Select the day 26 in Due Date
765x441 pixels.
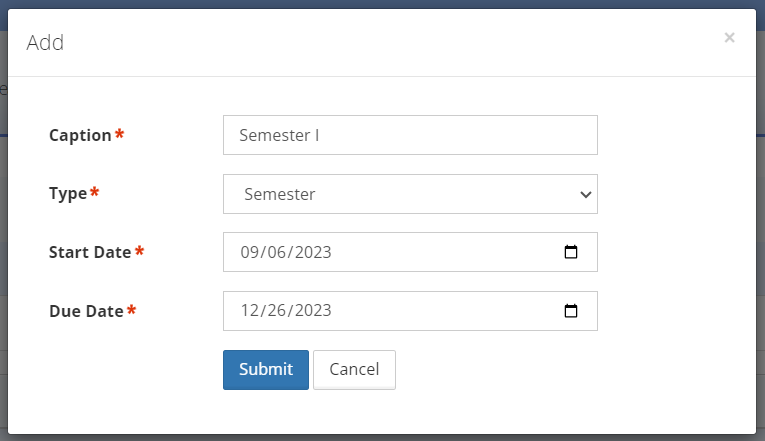(277, 311)
